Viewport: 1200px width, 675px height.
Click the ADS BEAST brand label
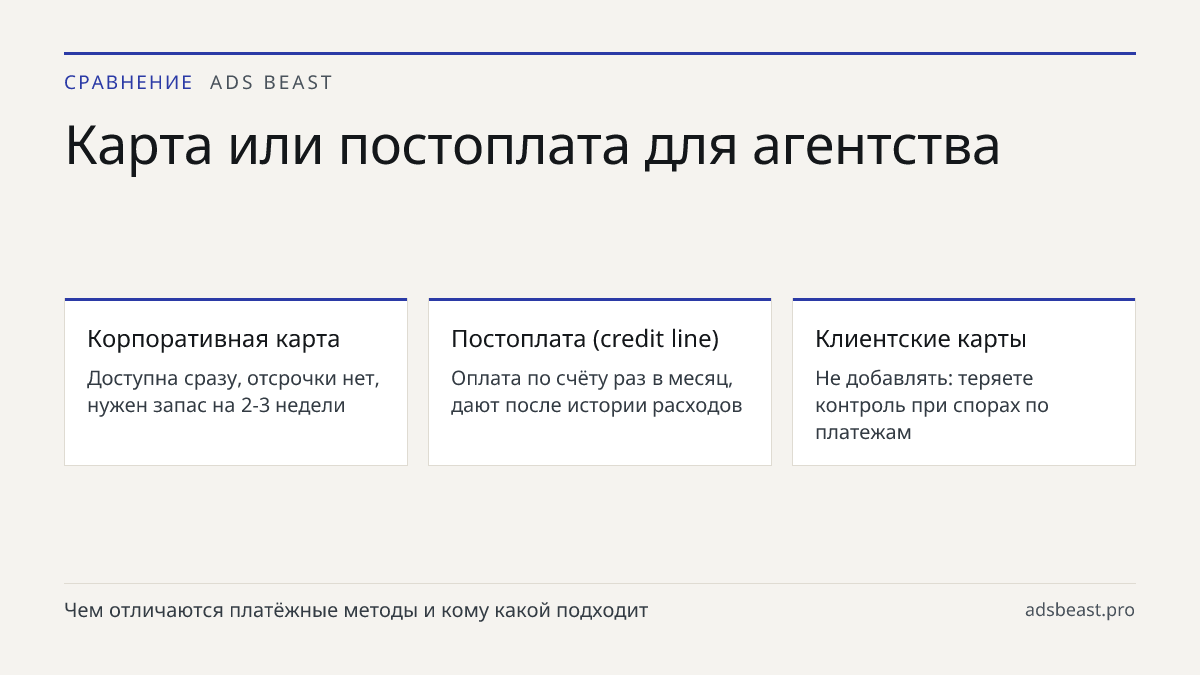[x=271, y=83]
